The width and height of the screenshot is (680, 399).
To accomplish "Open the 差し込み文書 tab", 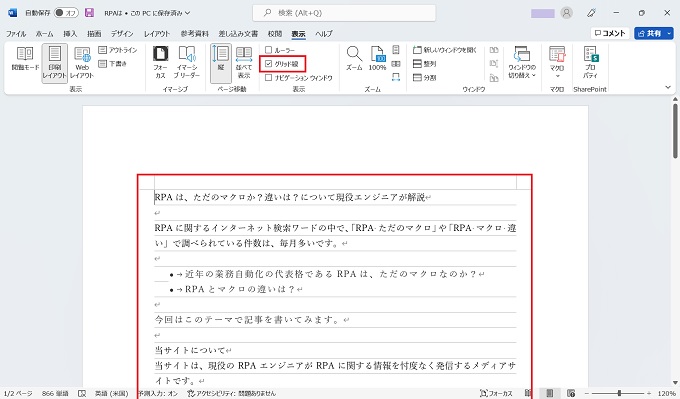I will pos(238,33).
